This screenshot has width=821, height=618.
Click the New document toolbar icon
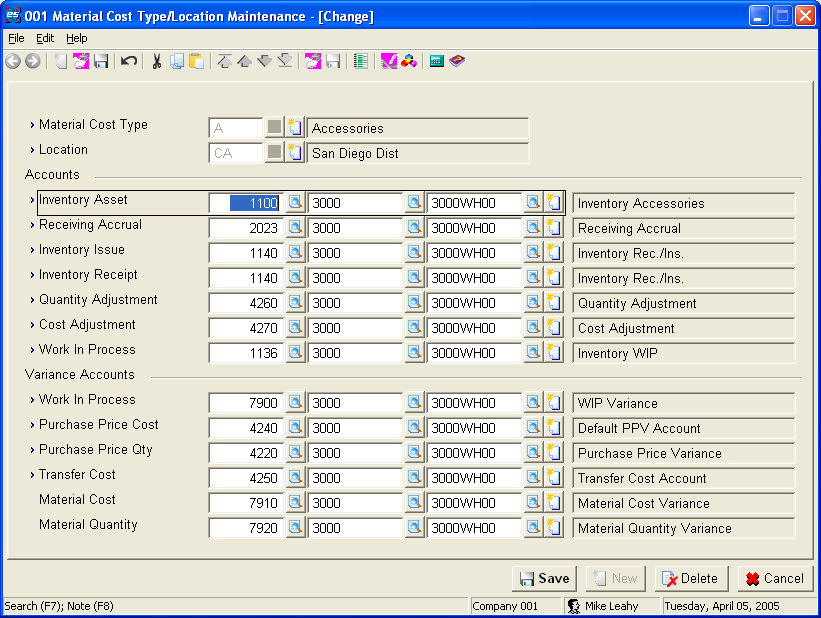[x=61, y=61]
